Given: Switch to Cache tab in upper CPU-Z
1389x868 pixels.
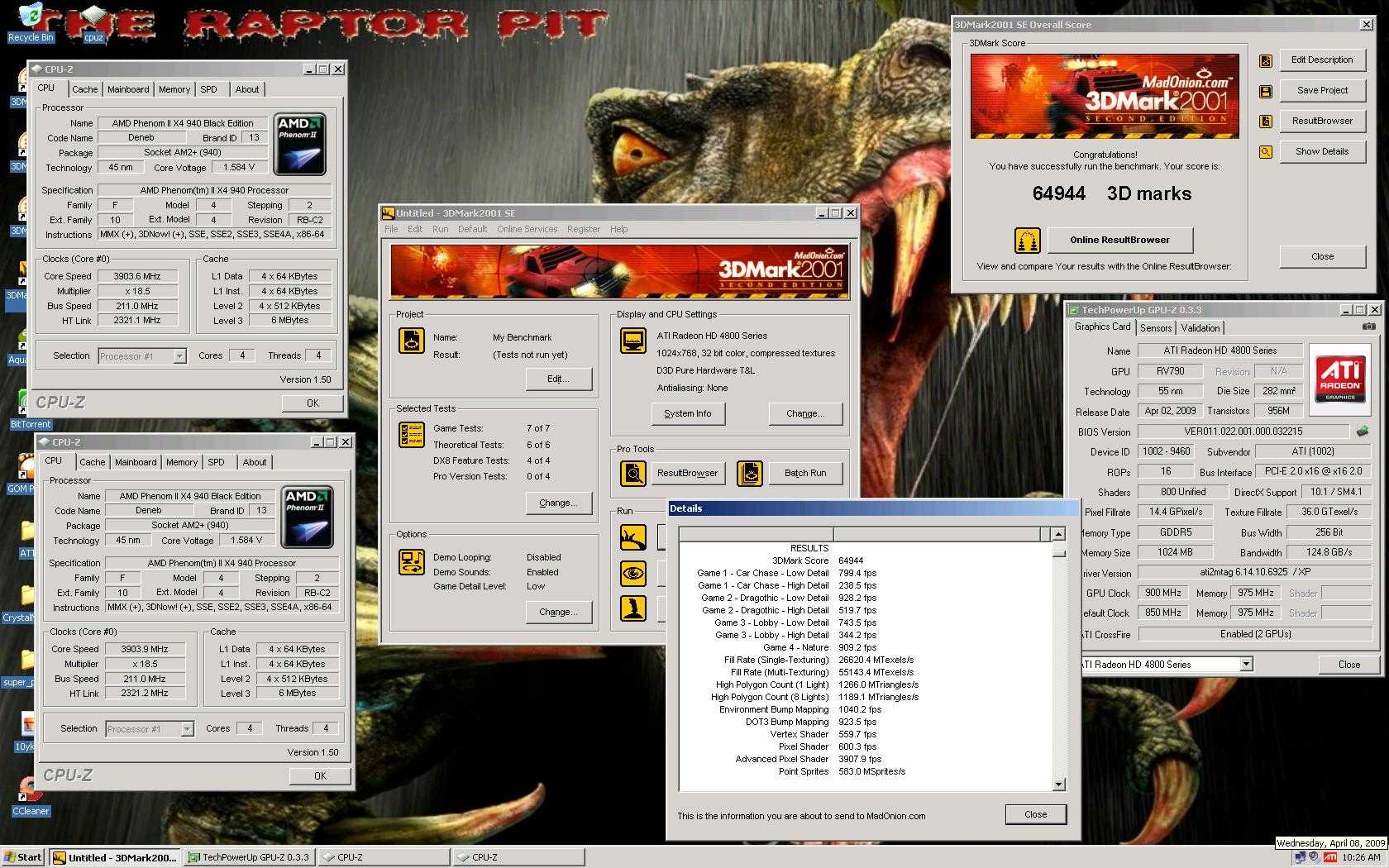Looking at the screenshot, I should [84, 89].
